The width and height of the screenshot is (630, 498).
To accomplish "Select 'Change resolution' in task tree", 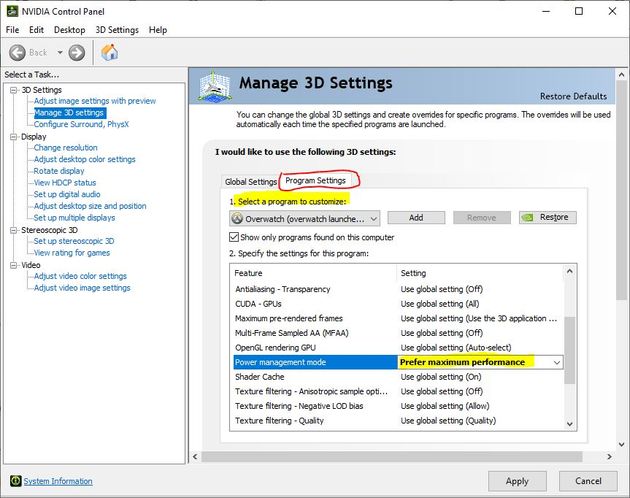I will pyautogui.click(x=66, y=148).
